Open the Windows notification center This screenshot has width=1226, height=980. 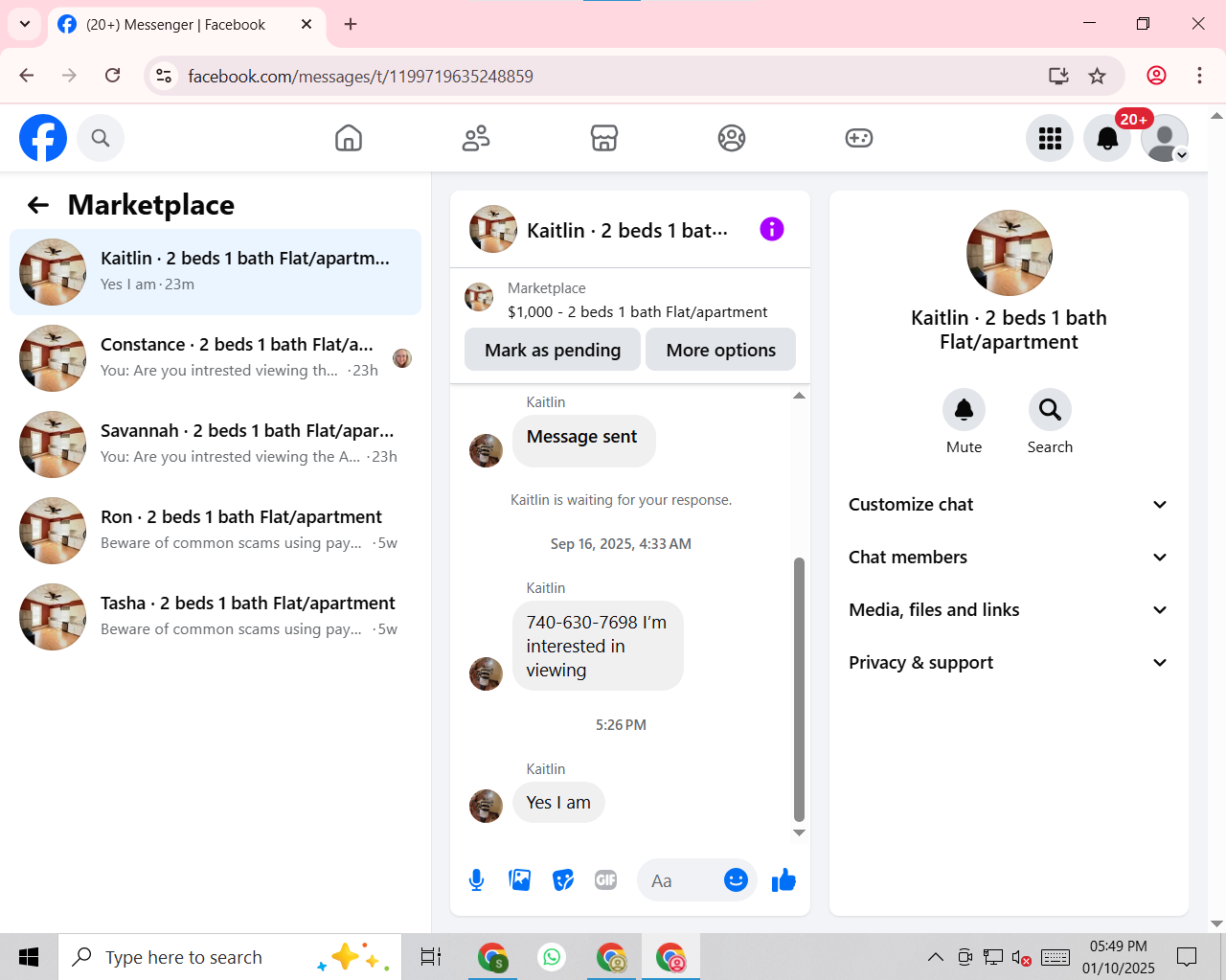pyautogui.click(x=1187, y=957)
